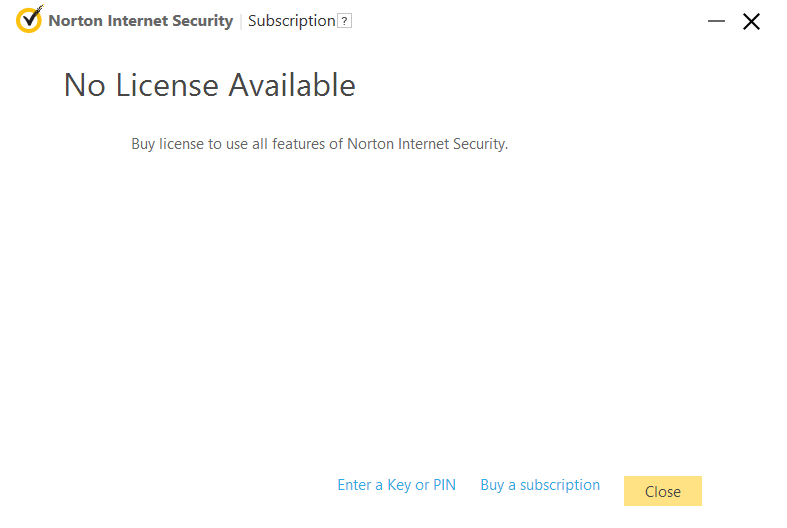Select the yellow Close button

tap(663, 491)
